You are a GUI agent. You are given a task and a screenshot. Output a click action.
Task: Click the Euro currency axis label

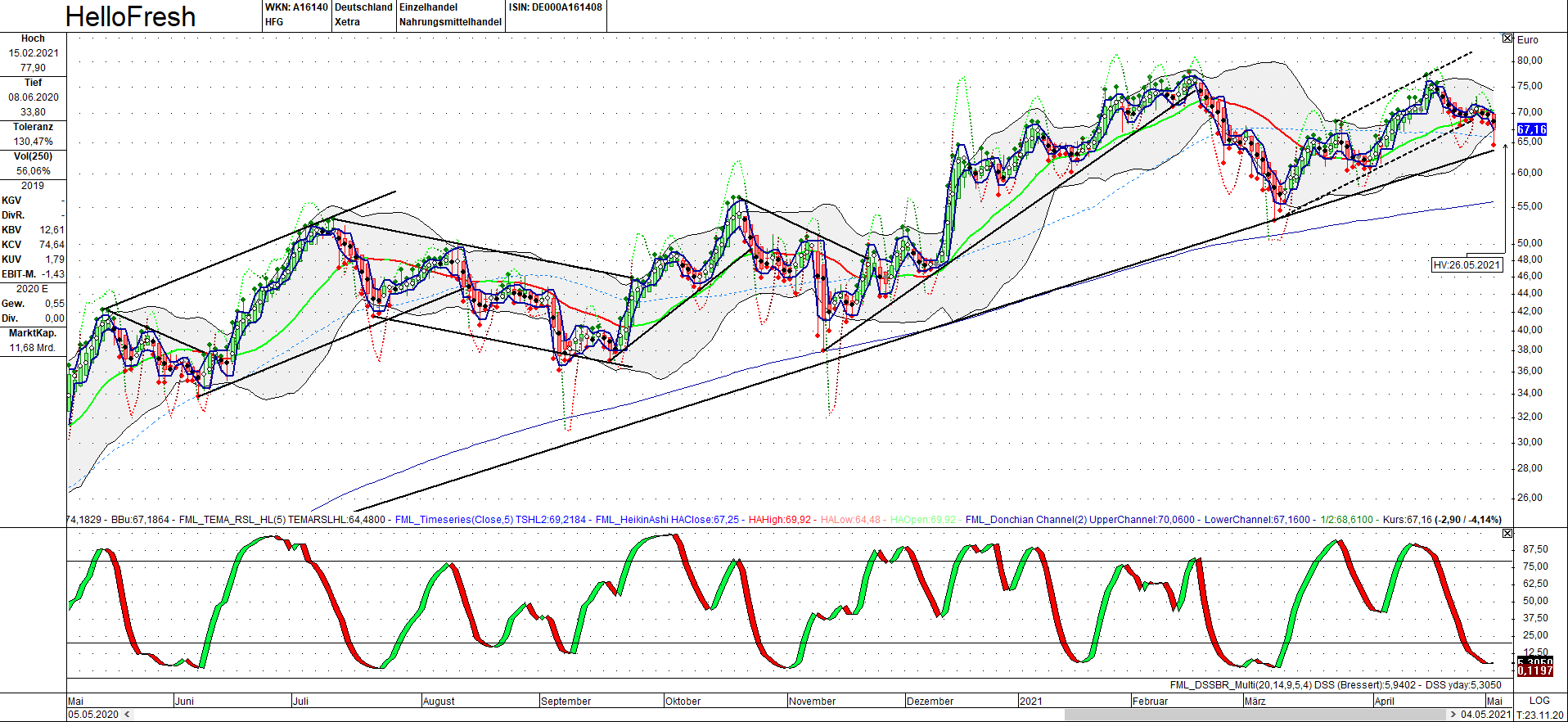tap(1527, 40)
